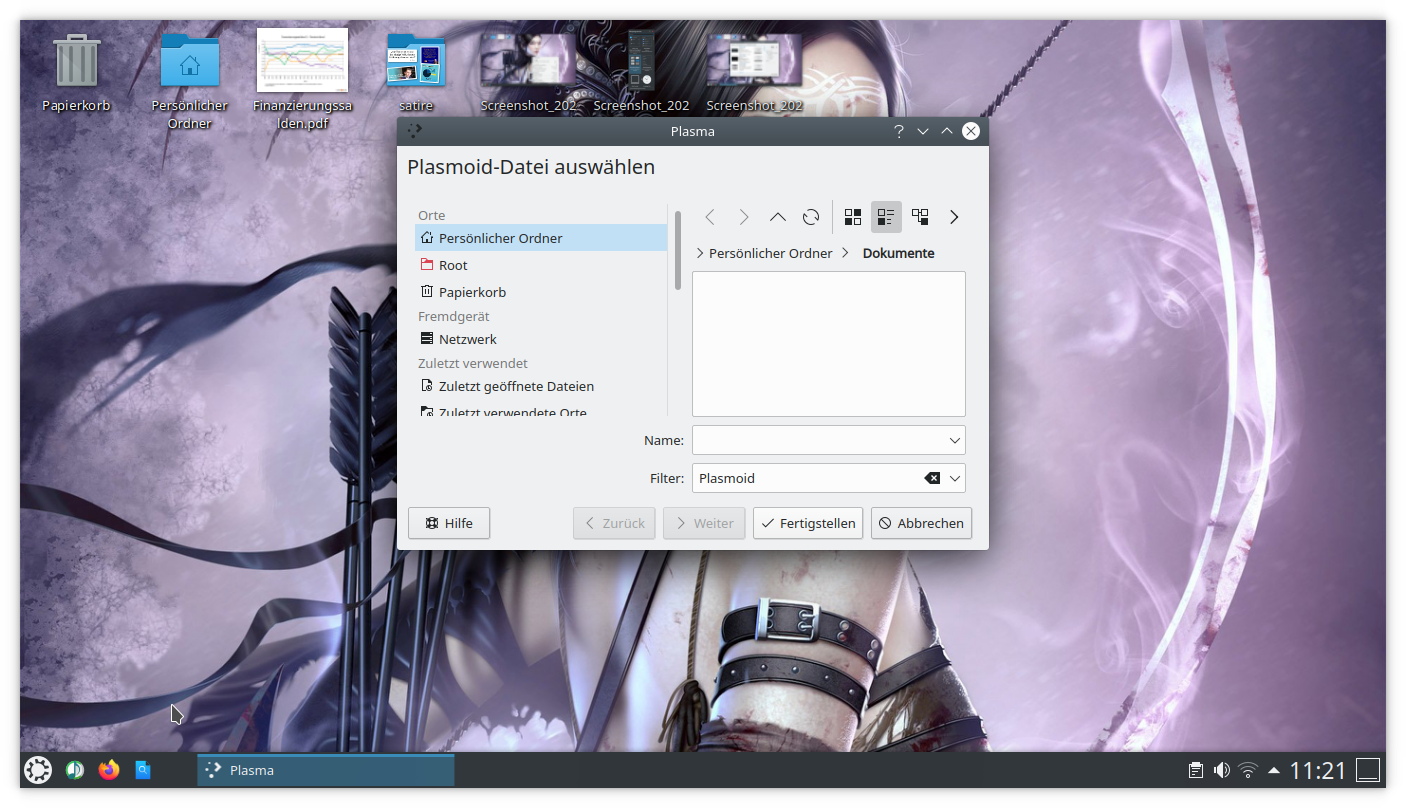Go forward with the right arrow in the file toolbar

coord(743,217)
